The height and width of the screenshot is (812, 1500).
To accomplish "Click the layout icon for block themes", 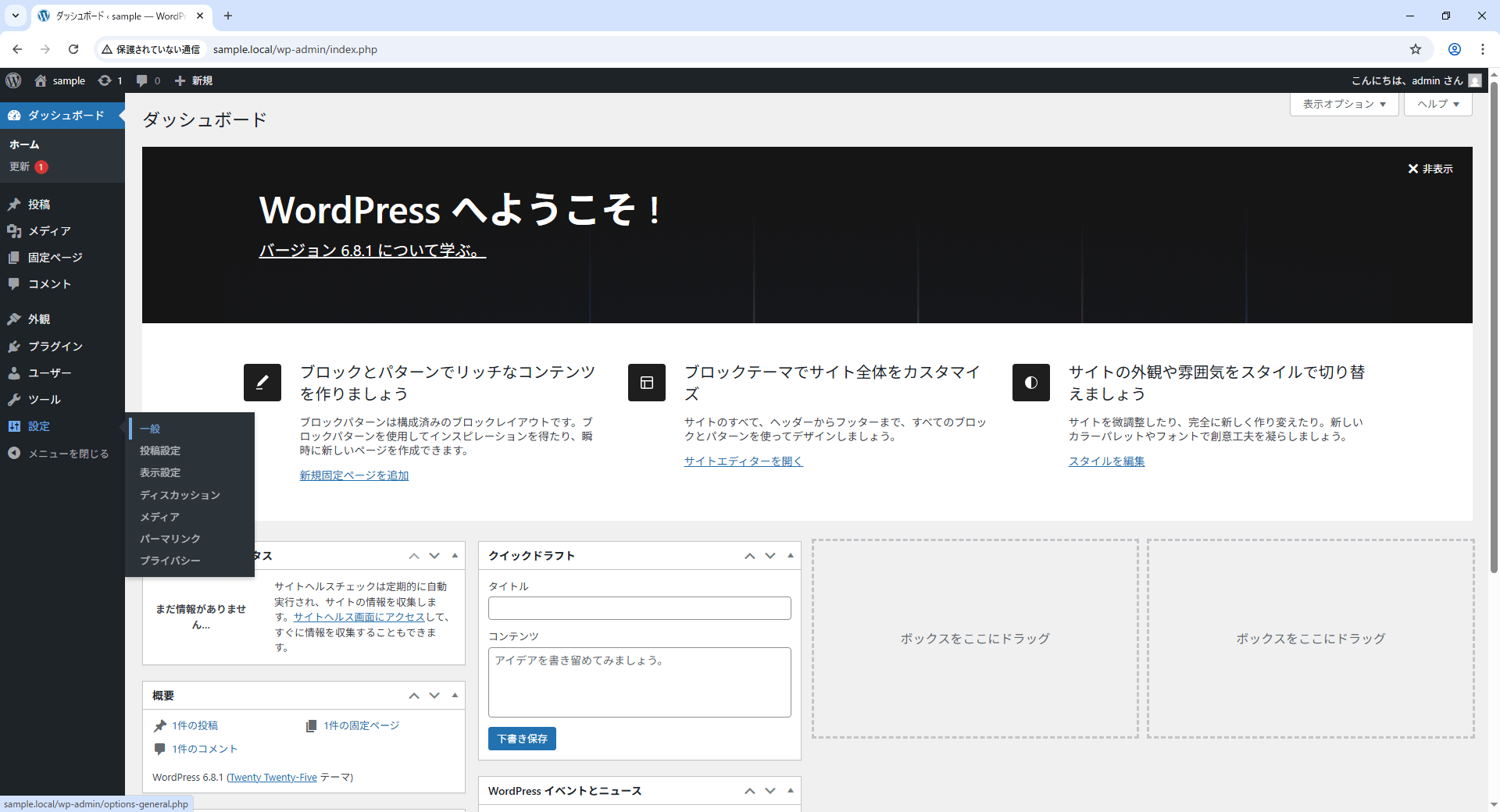I will [647, 383].
